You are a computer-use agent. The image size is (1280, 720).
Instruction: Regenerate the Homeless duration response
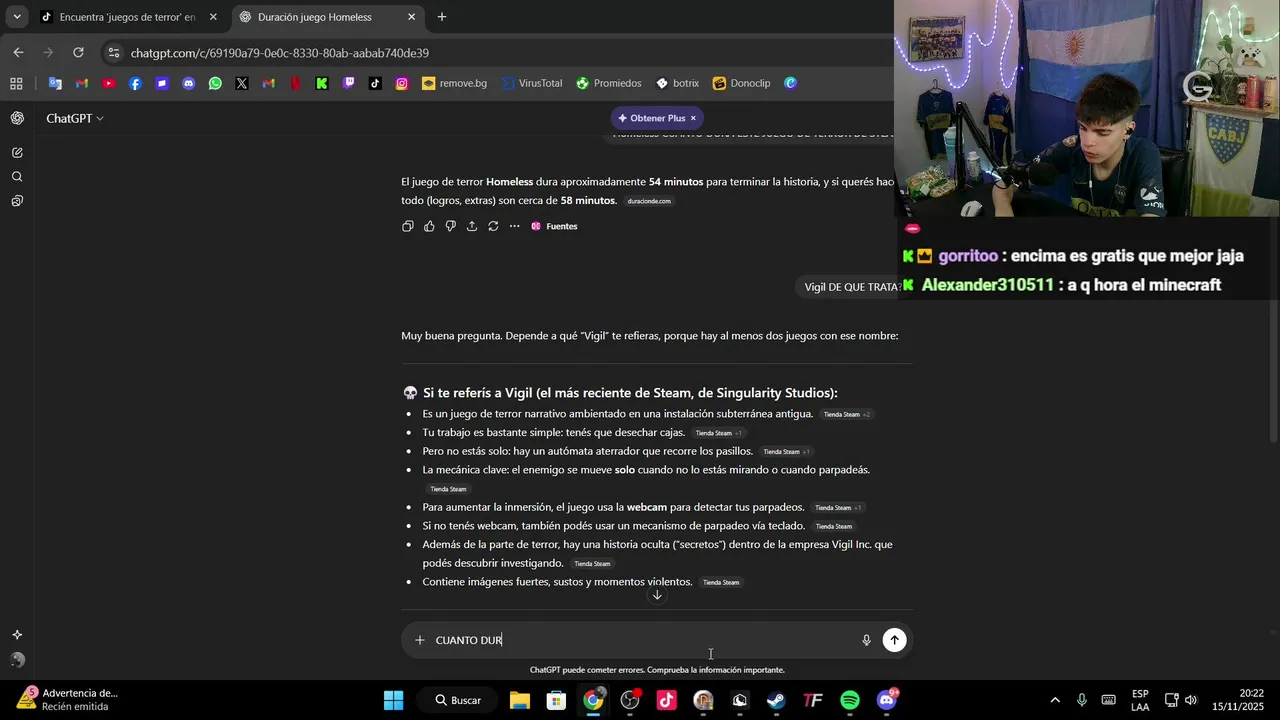point(493,226)
